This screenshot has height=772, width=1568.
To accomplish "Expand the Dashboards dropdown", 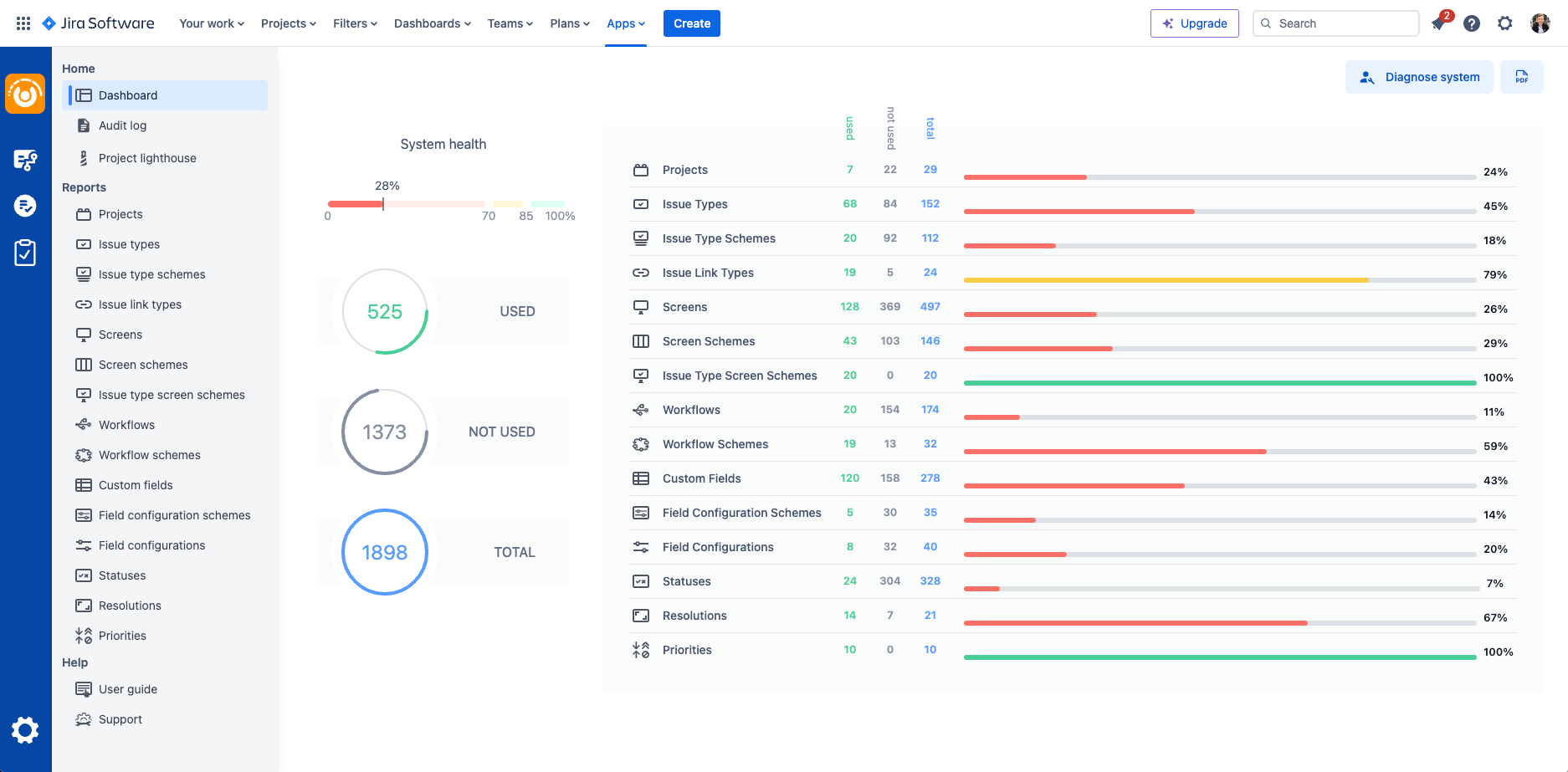I will tap(433, 23).
